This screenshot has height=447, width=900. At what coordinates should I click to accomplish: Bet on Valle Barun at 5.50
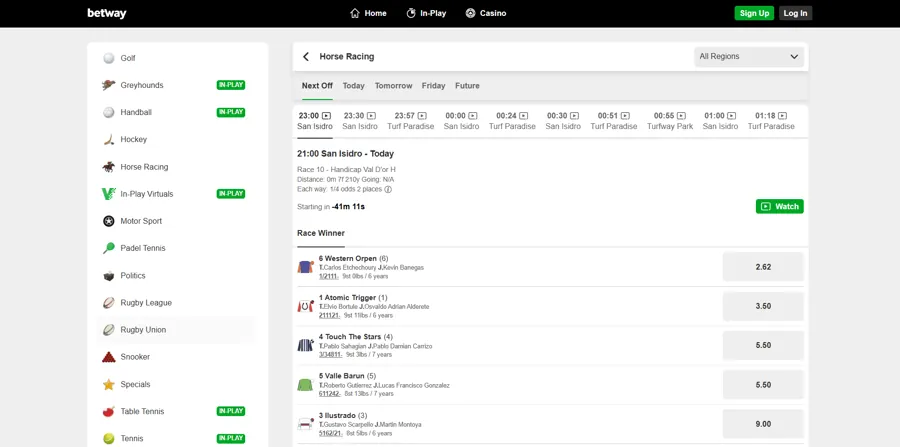[763, 384]
